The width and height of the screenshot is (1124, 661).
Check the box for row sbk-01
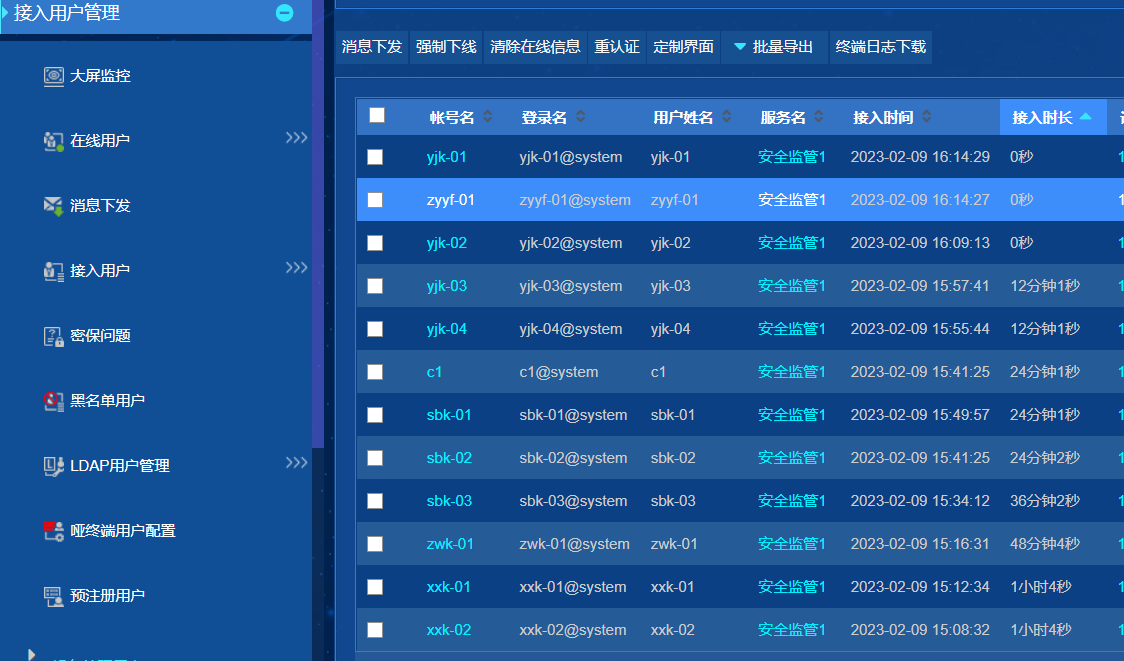point(375,415)
